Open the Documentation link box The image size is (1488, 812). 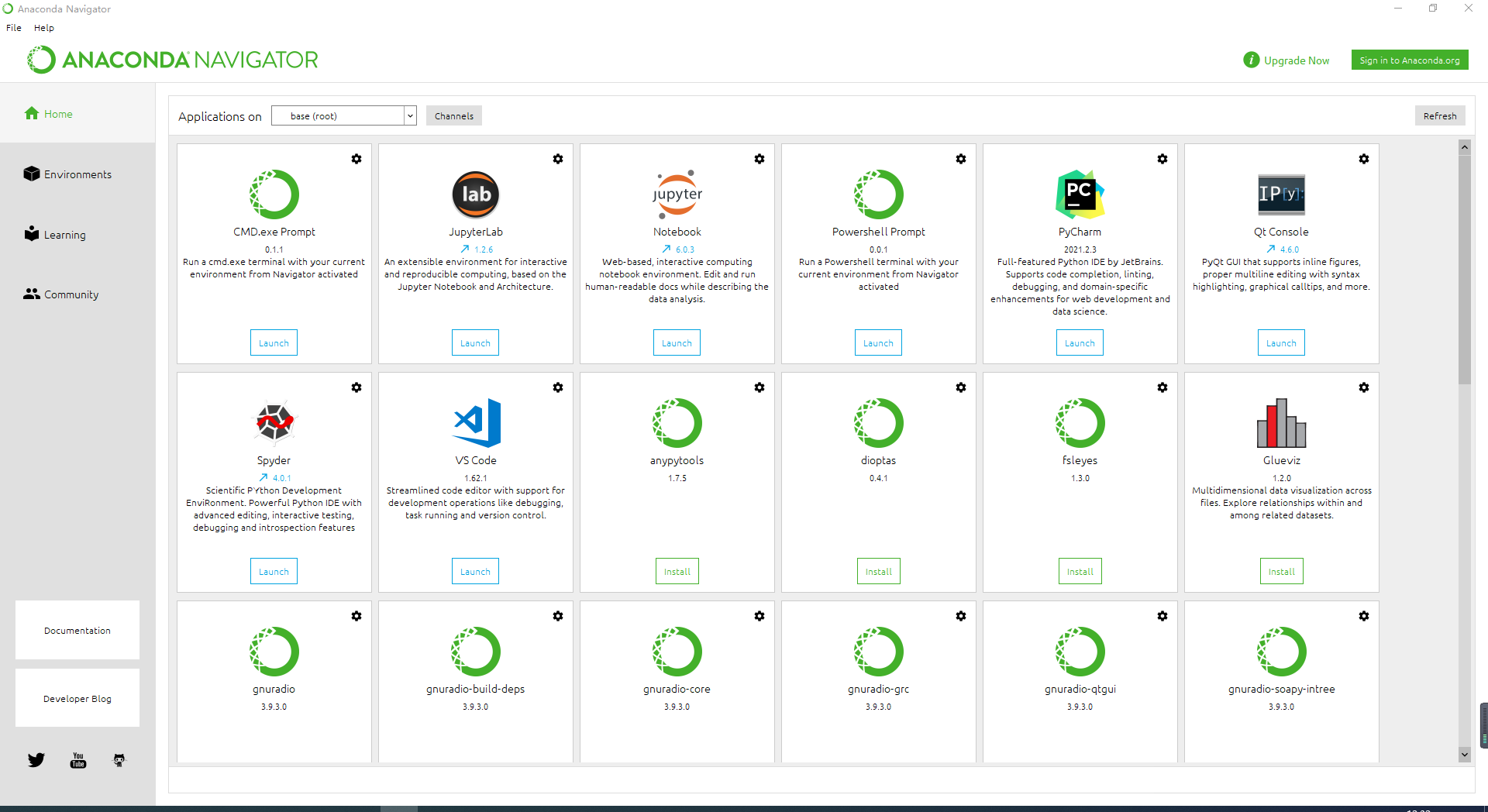[77, 631]
